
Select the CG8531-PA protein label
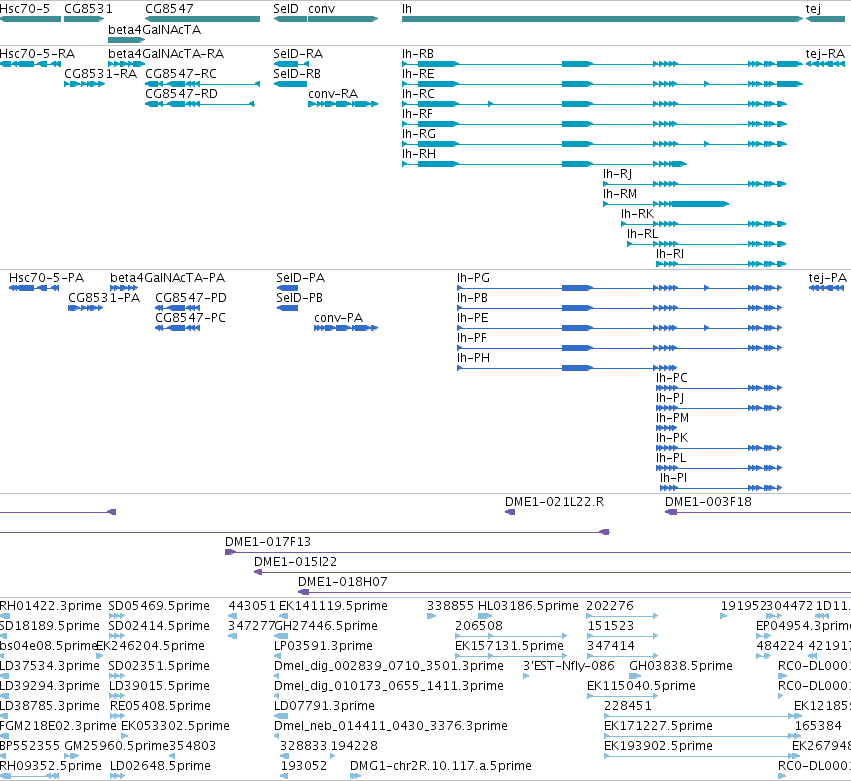tap(104, 298)
